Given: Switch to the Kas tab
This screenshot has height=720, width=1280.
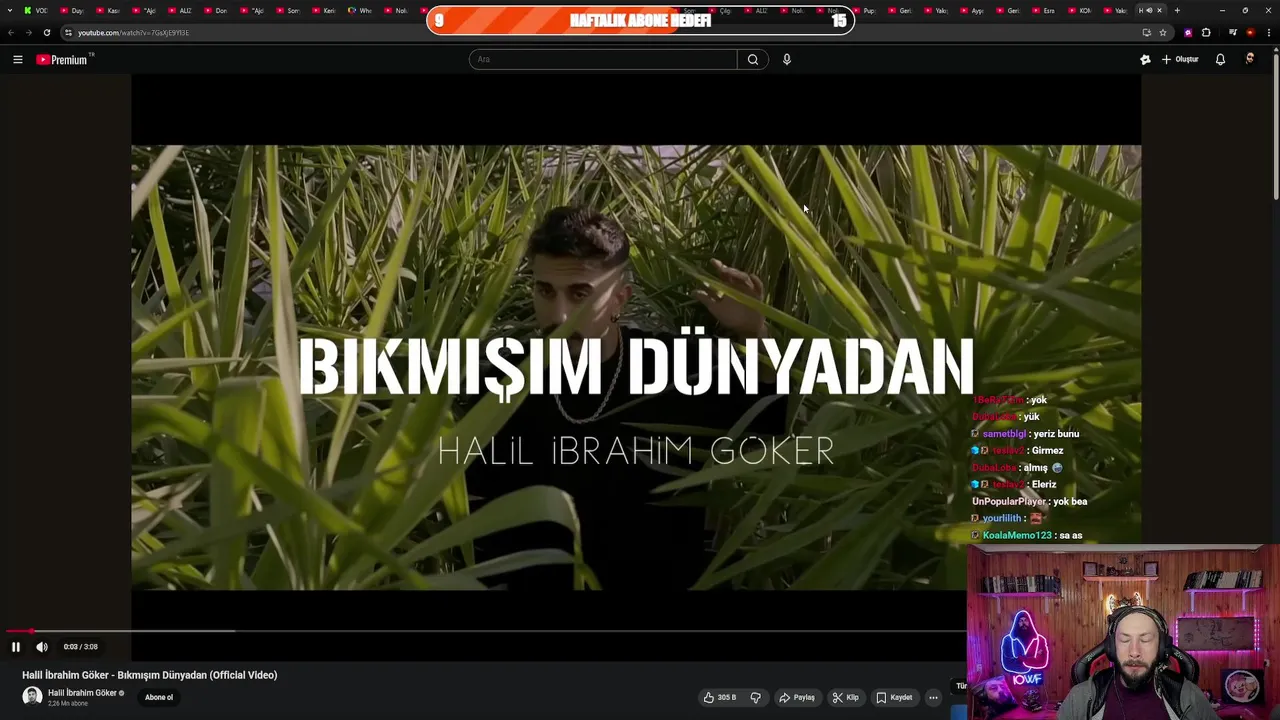Looking at the screenshot, I should 108,10.
